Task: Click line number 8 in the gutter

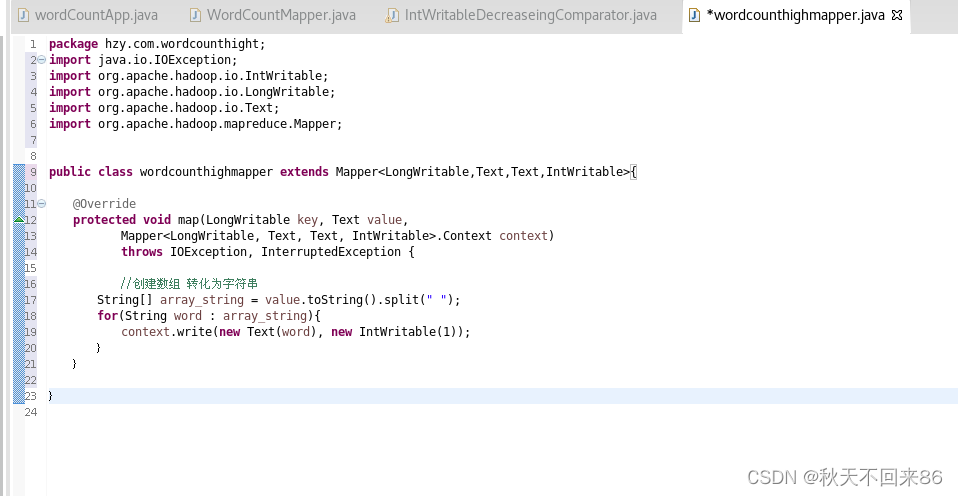Action: (33, 156)
